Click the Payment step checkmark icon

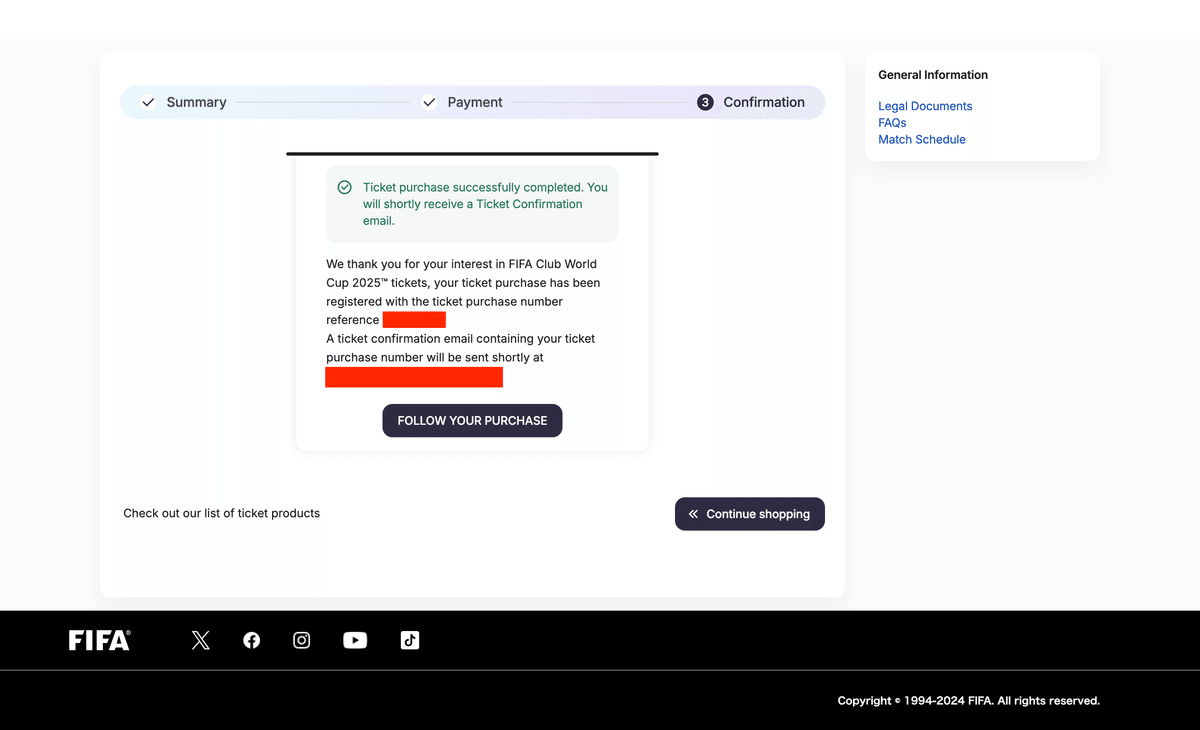pos(429,102)
